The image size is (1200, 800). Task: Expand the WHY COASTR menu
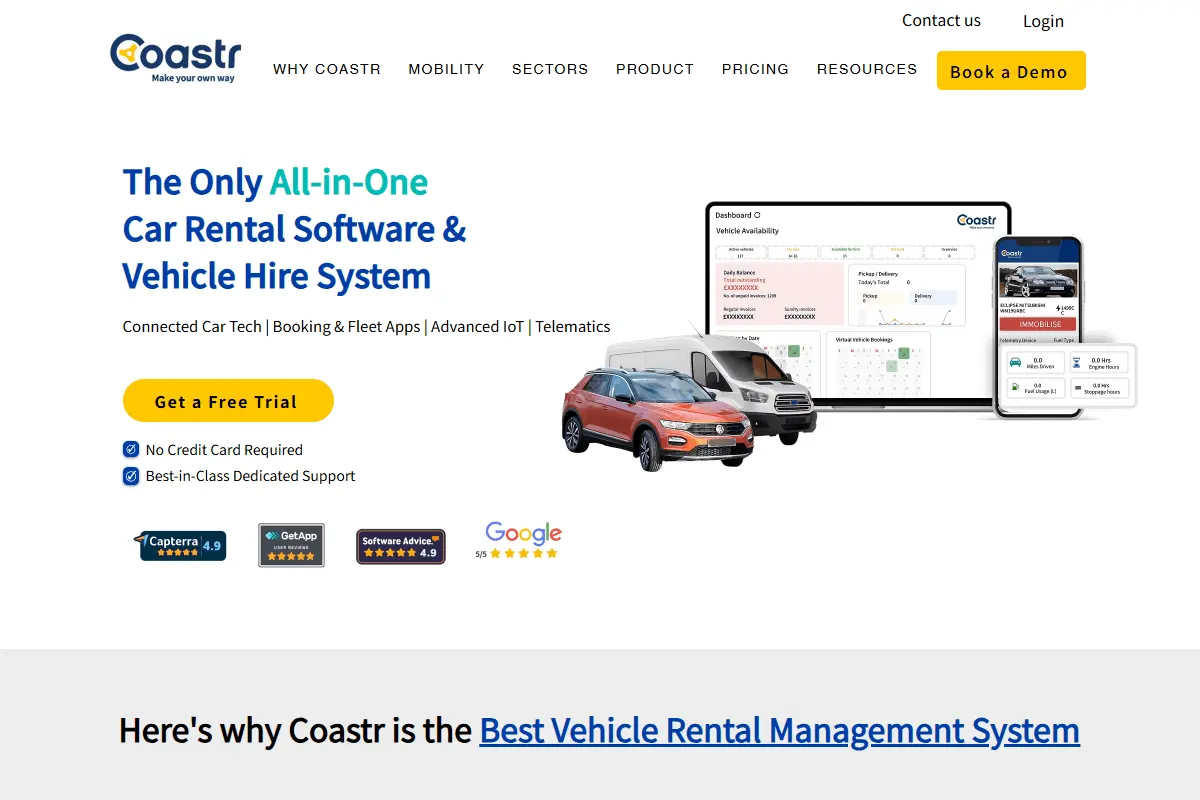[327, 69]
